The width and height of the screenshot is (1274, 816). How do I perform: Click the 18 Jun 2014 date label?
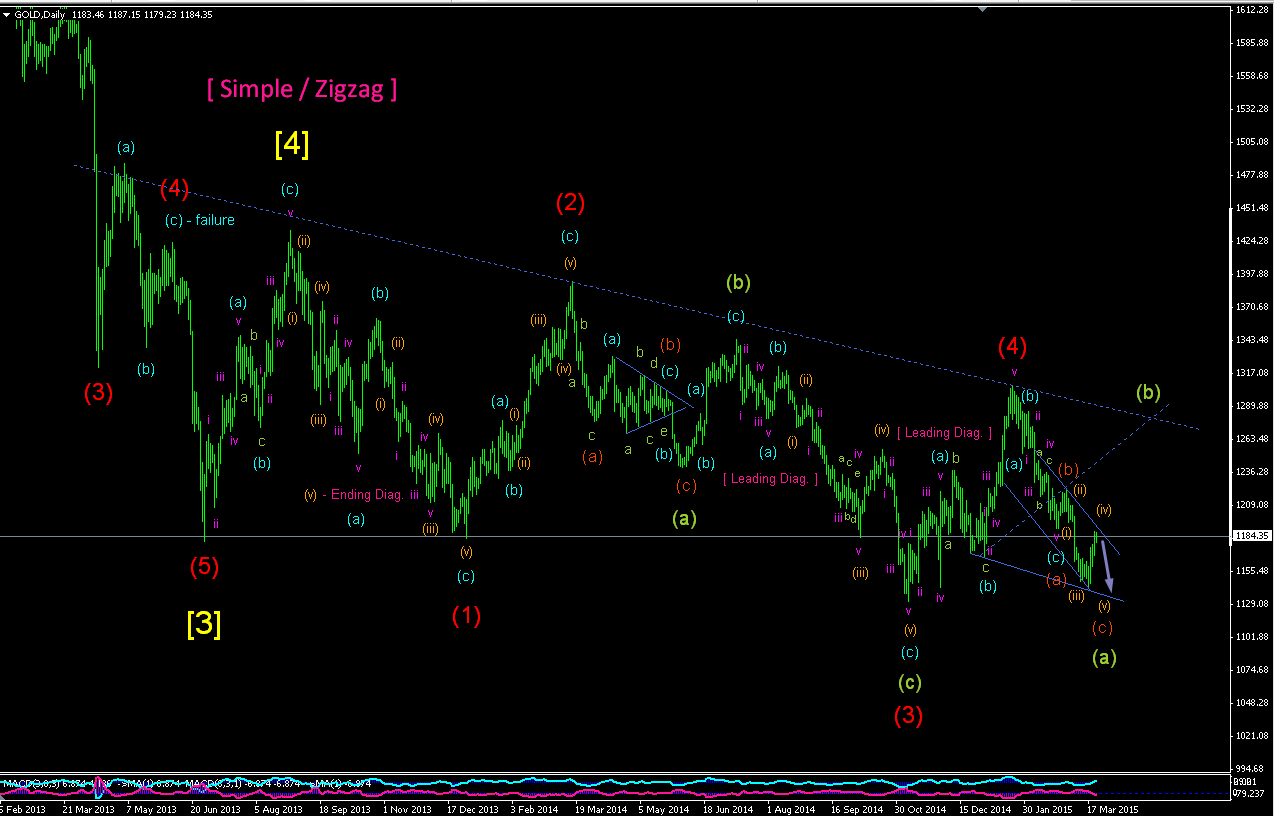click(728, 808)
